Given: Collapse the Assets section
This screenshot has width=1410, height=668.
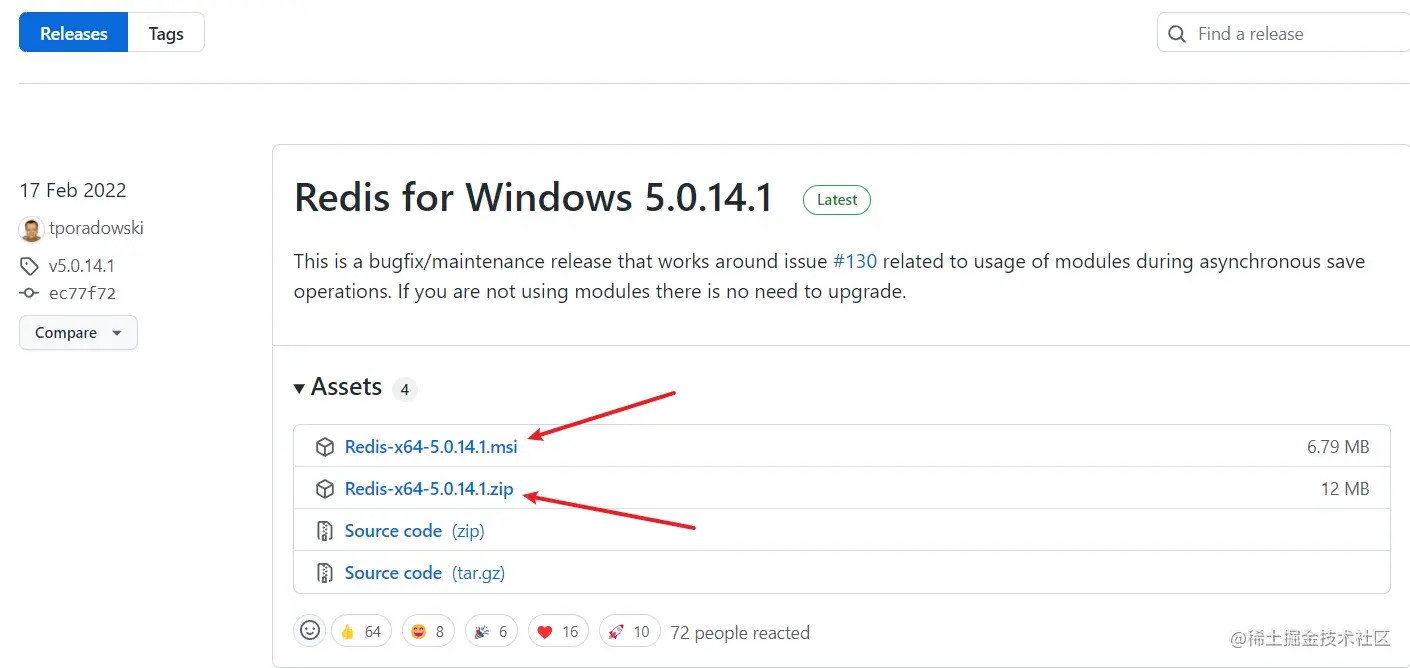Looking at the screenshot, I should click(x=338, y=387).
